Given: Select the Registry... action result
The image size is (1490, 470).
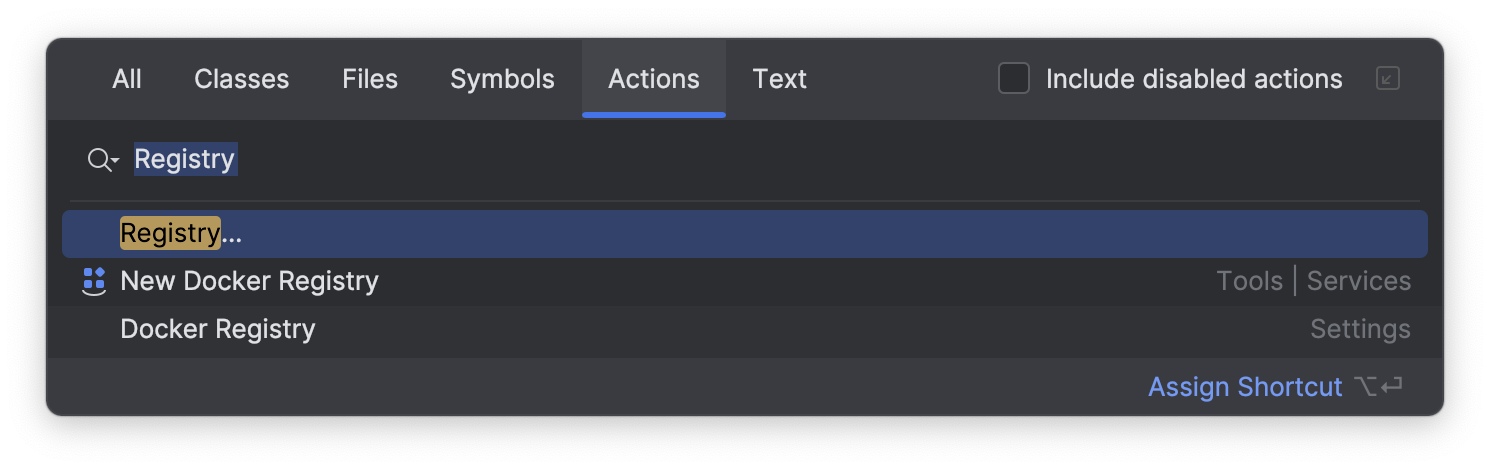Looking at the screenshot, I should click(181, 234).
